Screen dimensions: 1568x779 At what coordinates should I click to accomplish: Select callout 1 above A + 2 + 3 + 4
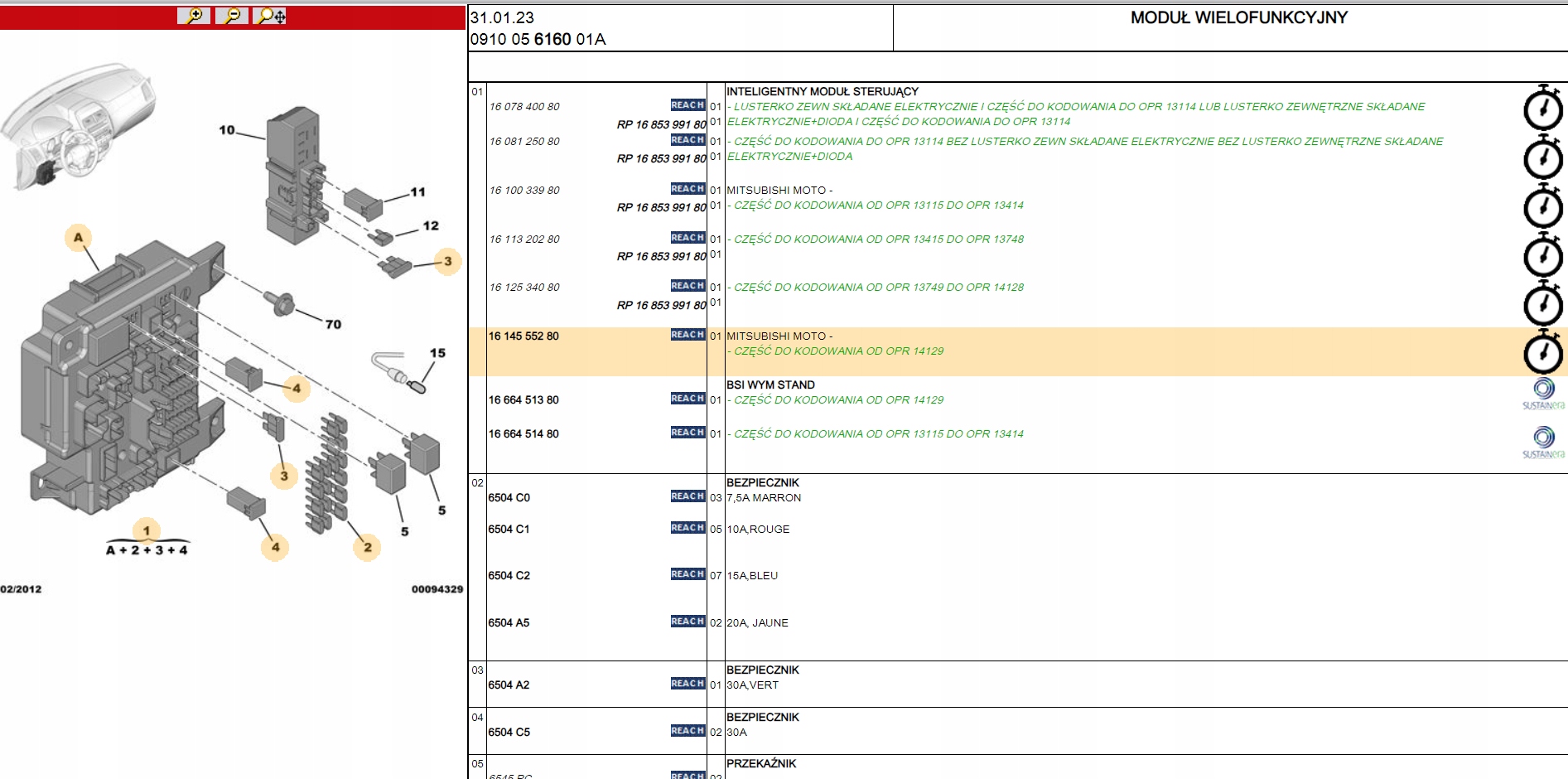(x=147, y=530)
